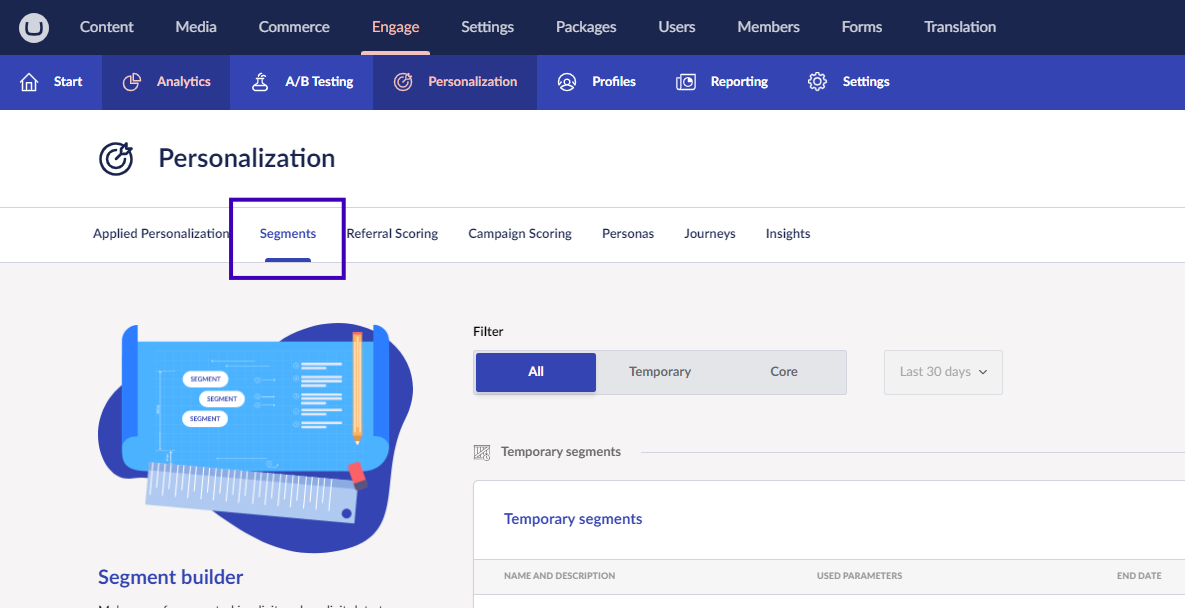
Task: Open Analytics pie chart icon
Action: [131, 82]
